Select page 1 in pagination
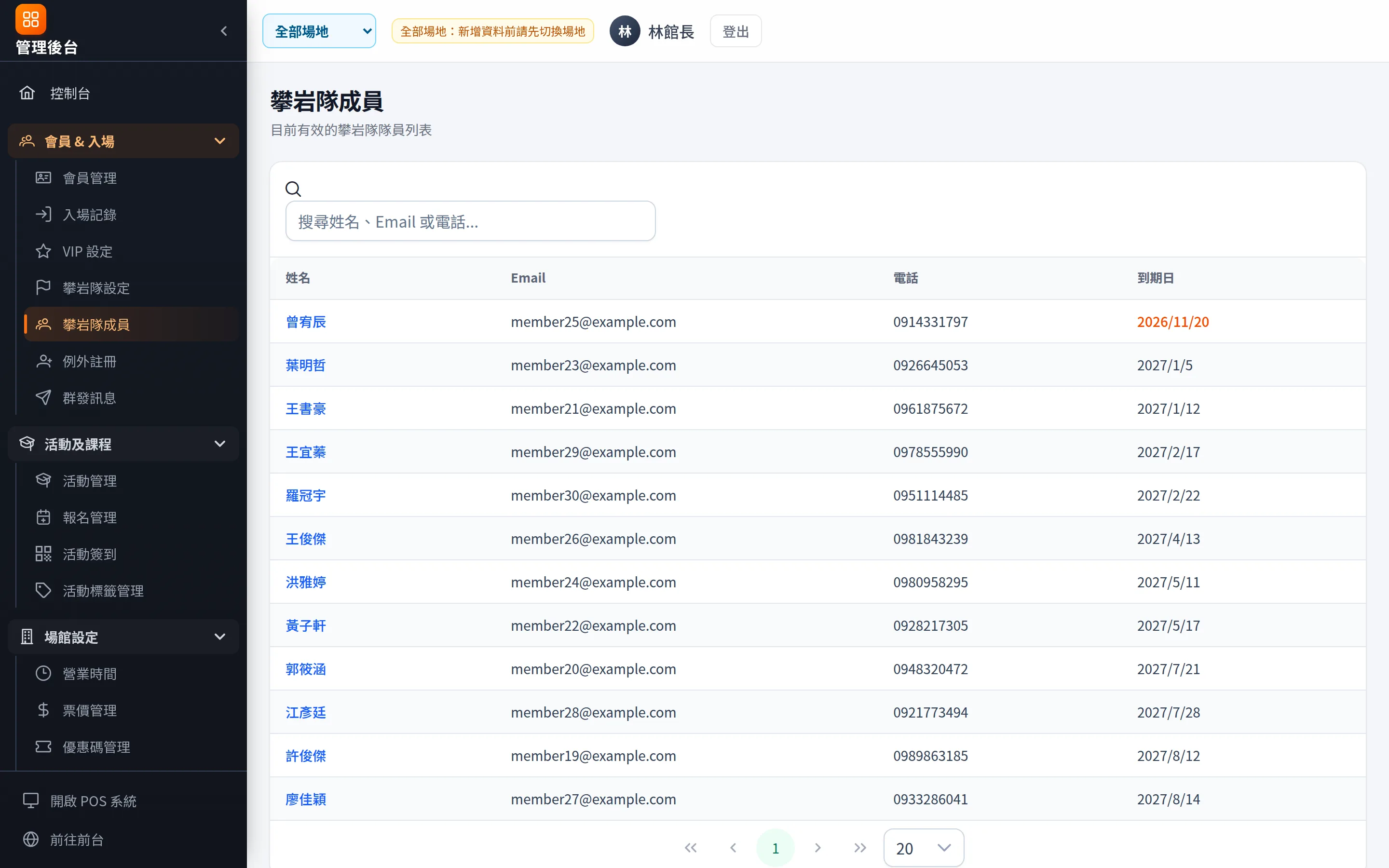1389x868 pixels. pyautogui.click(x=776, y=848)
